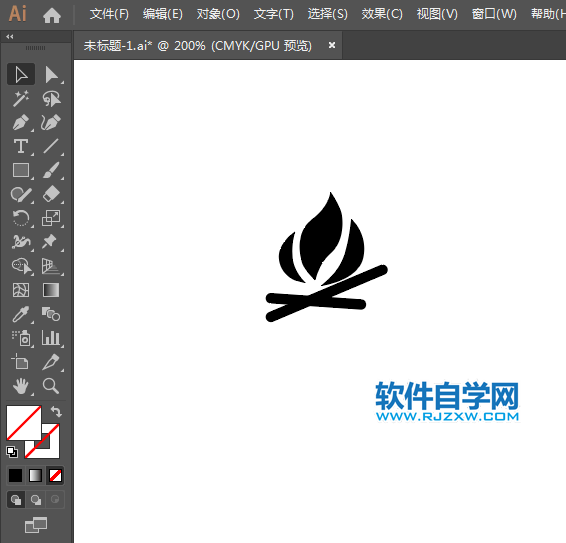Open the 文件(F) menu
566x543 pixels.
[x=109, y=14]
